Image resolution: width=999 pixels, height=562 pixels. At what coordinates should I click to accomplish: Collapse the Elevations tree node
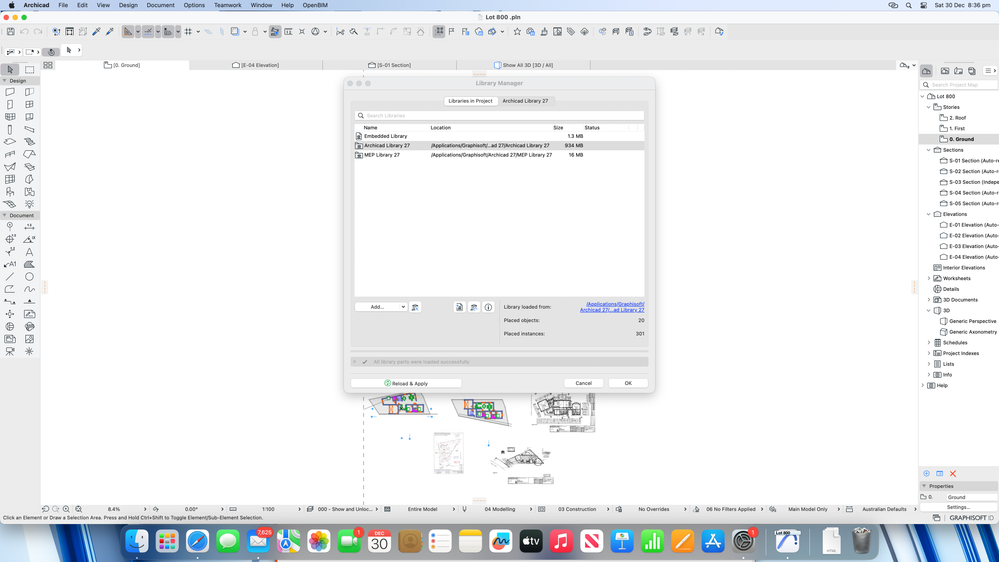pos(929,214)
